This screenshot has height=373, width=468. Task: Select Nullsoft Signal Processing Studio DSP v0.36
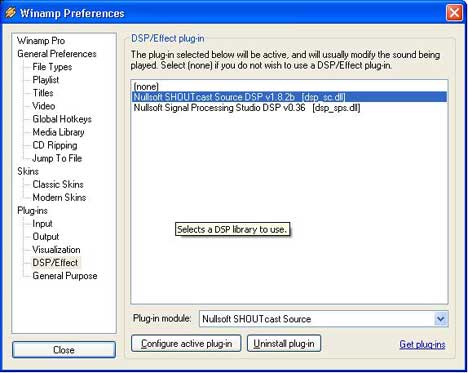pos(289,108)
